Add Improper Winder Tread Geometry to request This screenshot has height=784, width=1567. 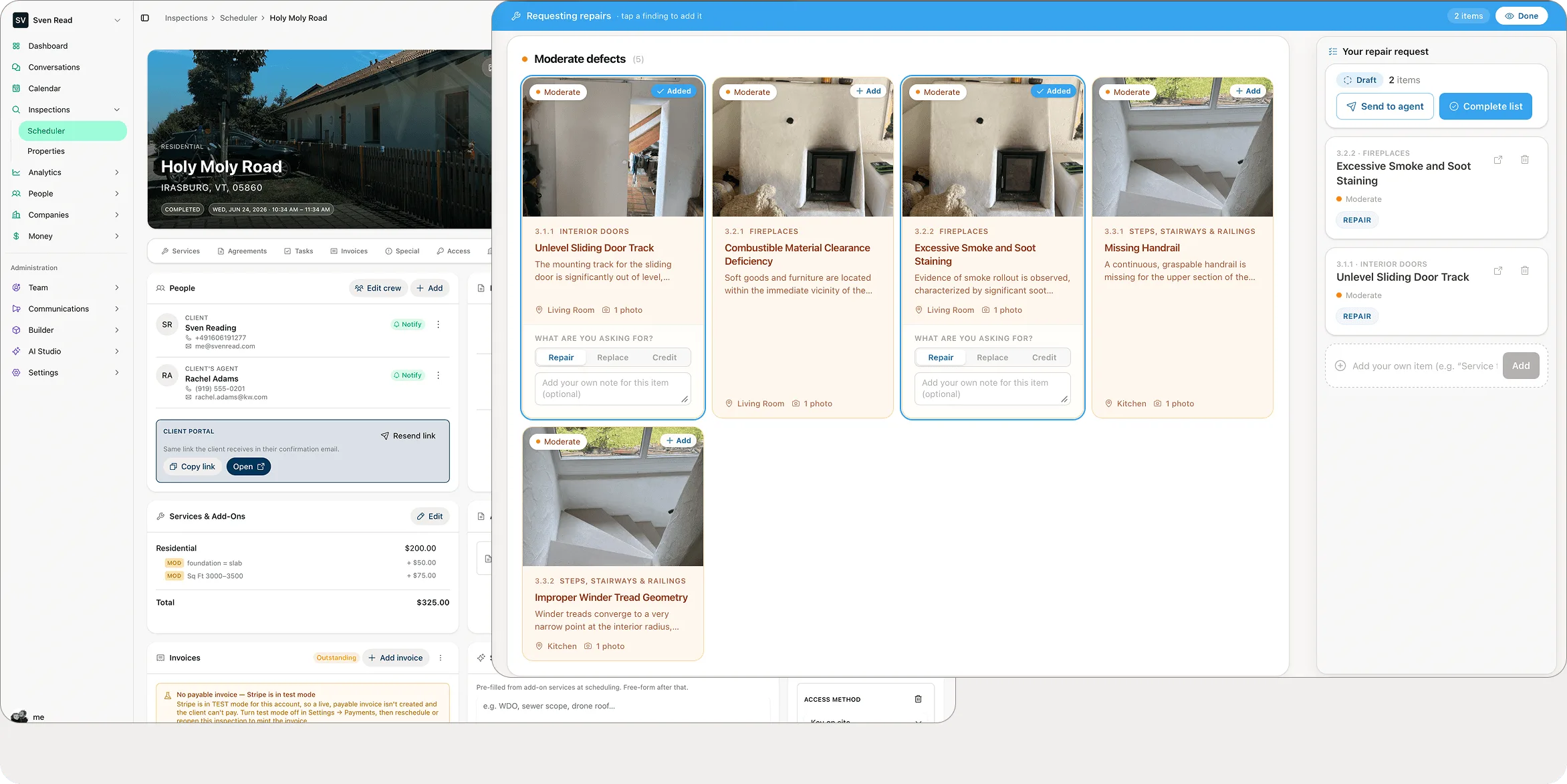pos(679,440)
